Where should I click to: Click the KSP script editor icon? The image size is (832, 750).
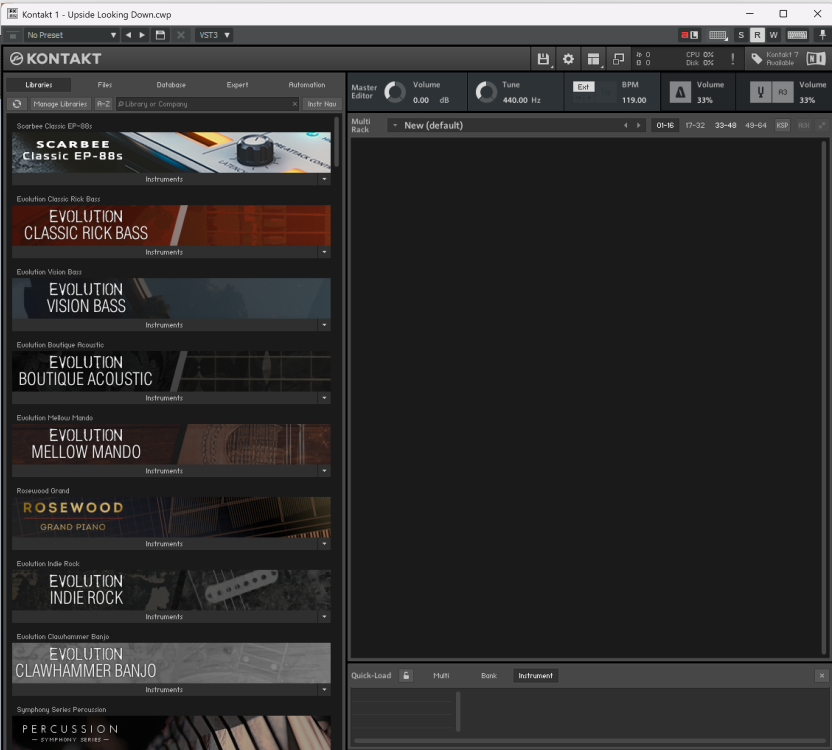pos(782,126)
